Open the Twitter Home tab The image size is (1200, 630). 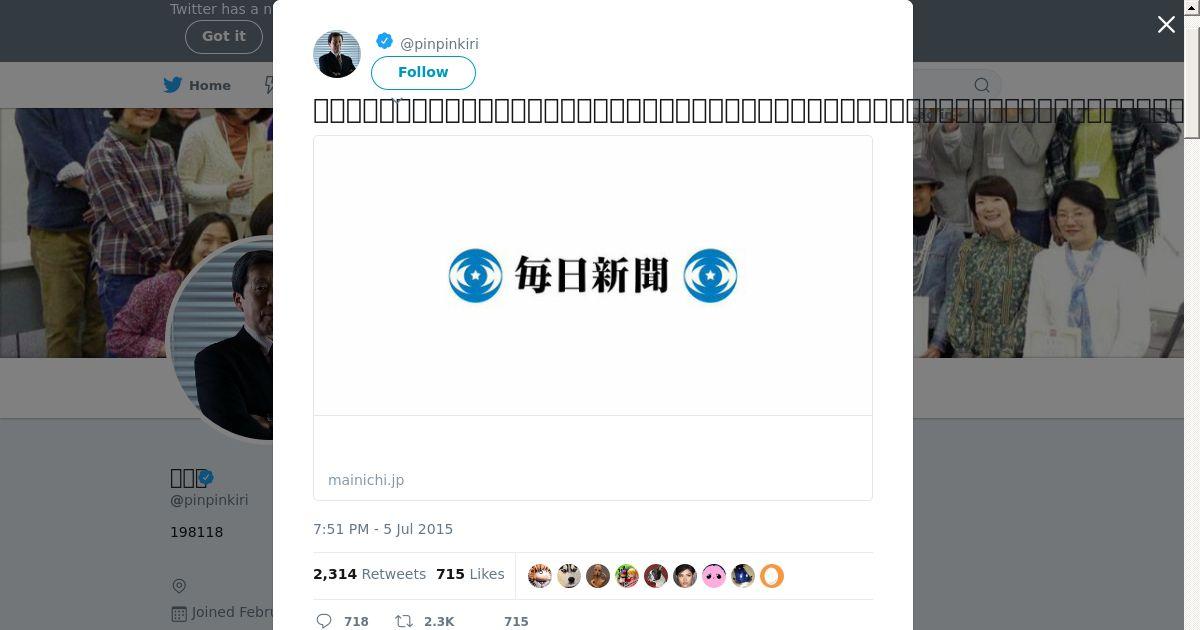point(198,85)
